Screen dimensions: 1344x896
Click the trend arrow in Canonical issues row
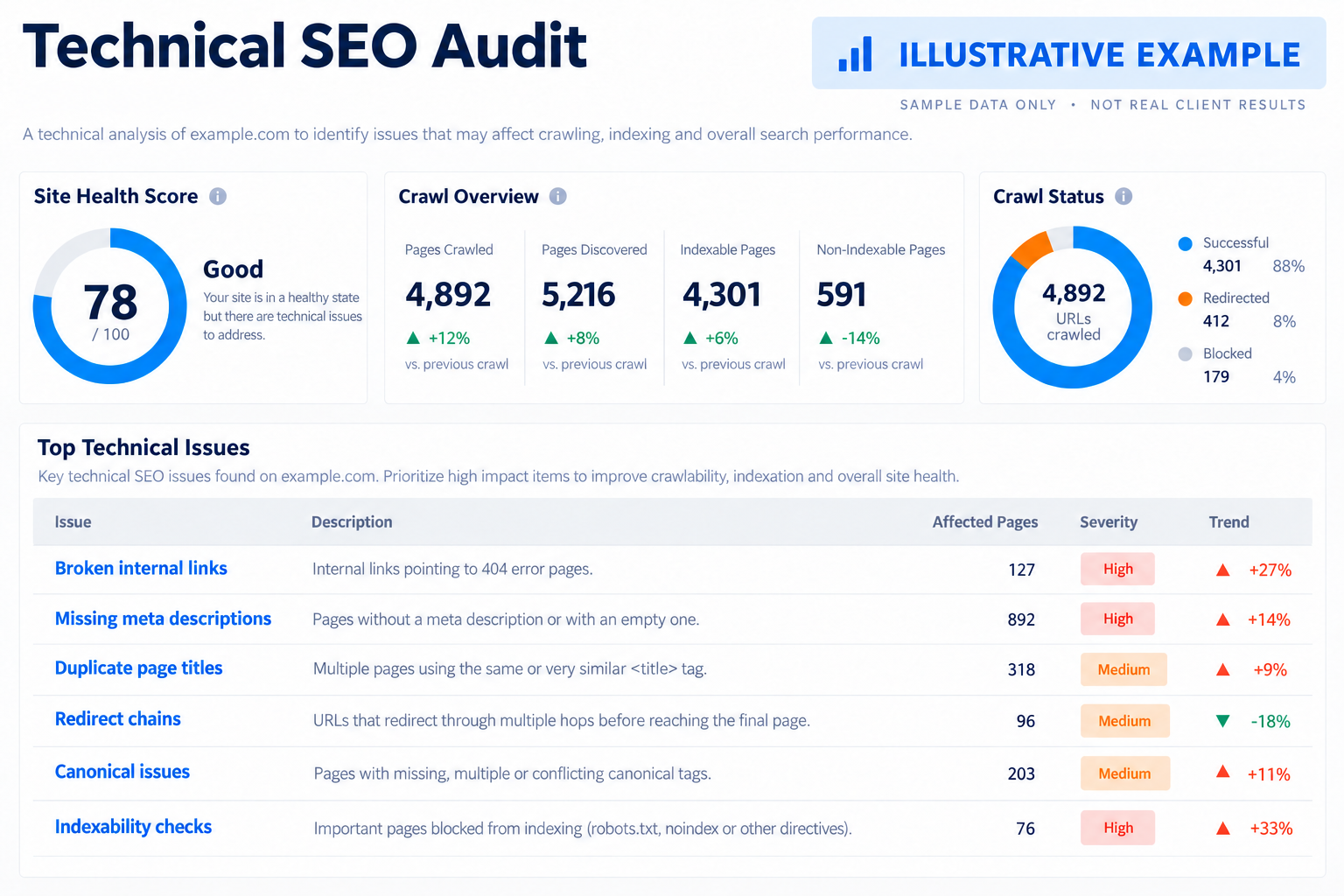[1223, 773]
